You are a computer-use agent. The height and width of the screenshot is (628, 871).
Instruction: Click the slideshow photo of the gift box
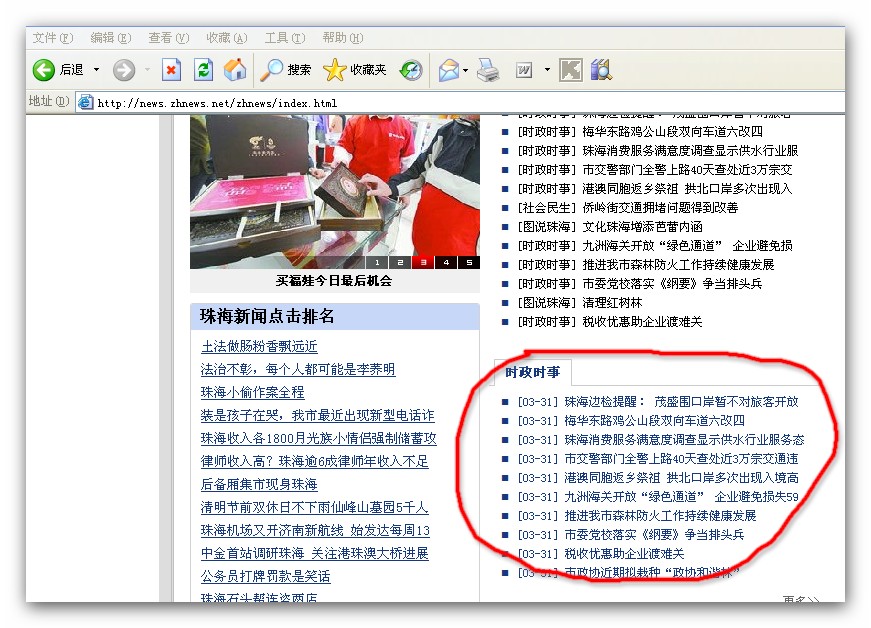point(335,192)
